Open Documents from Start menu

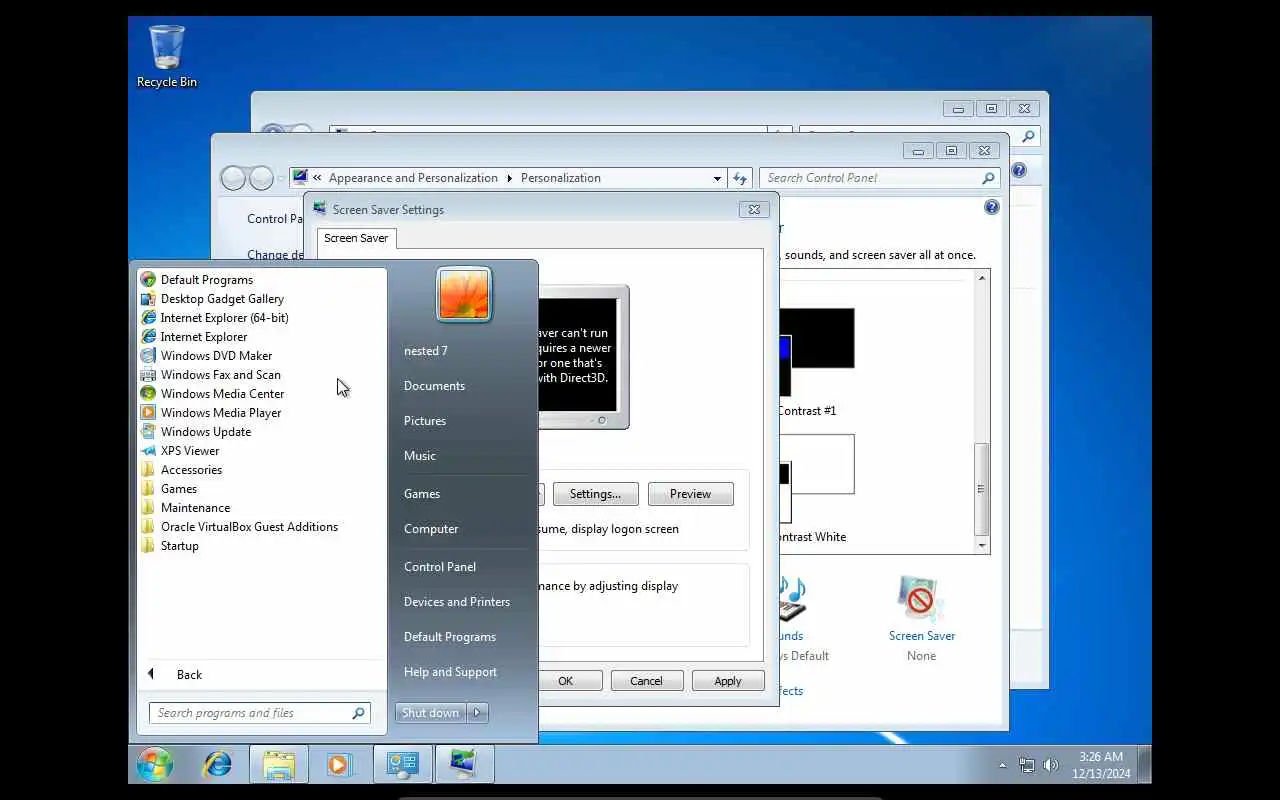(x=434, y=386)
